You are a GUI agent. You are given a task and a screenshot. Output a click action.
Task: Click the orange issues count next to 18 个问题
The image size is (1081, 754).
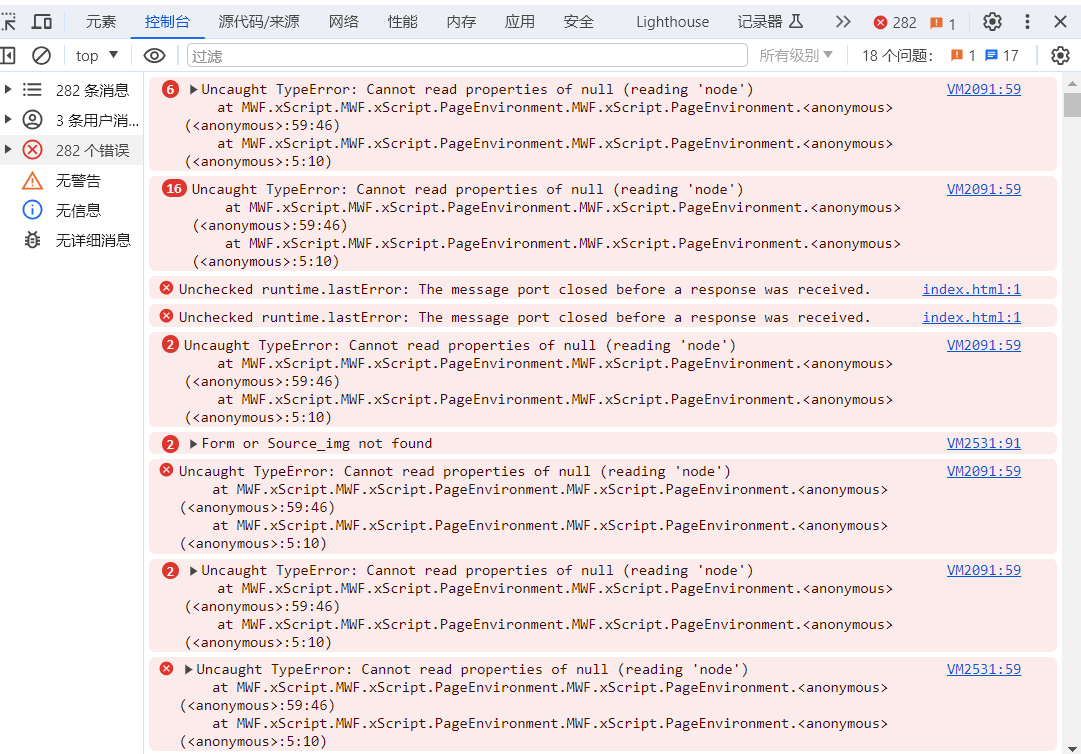pyautogui.click(x=962, y=56)
